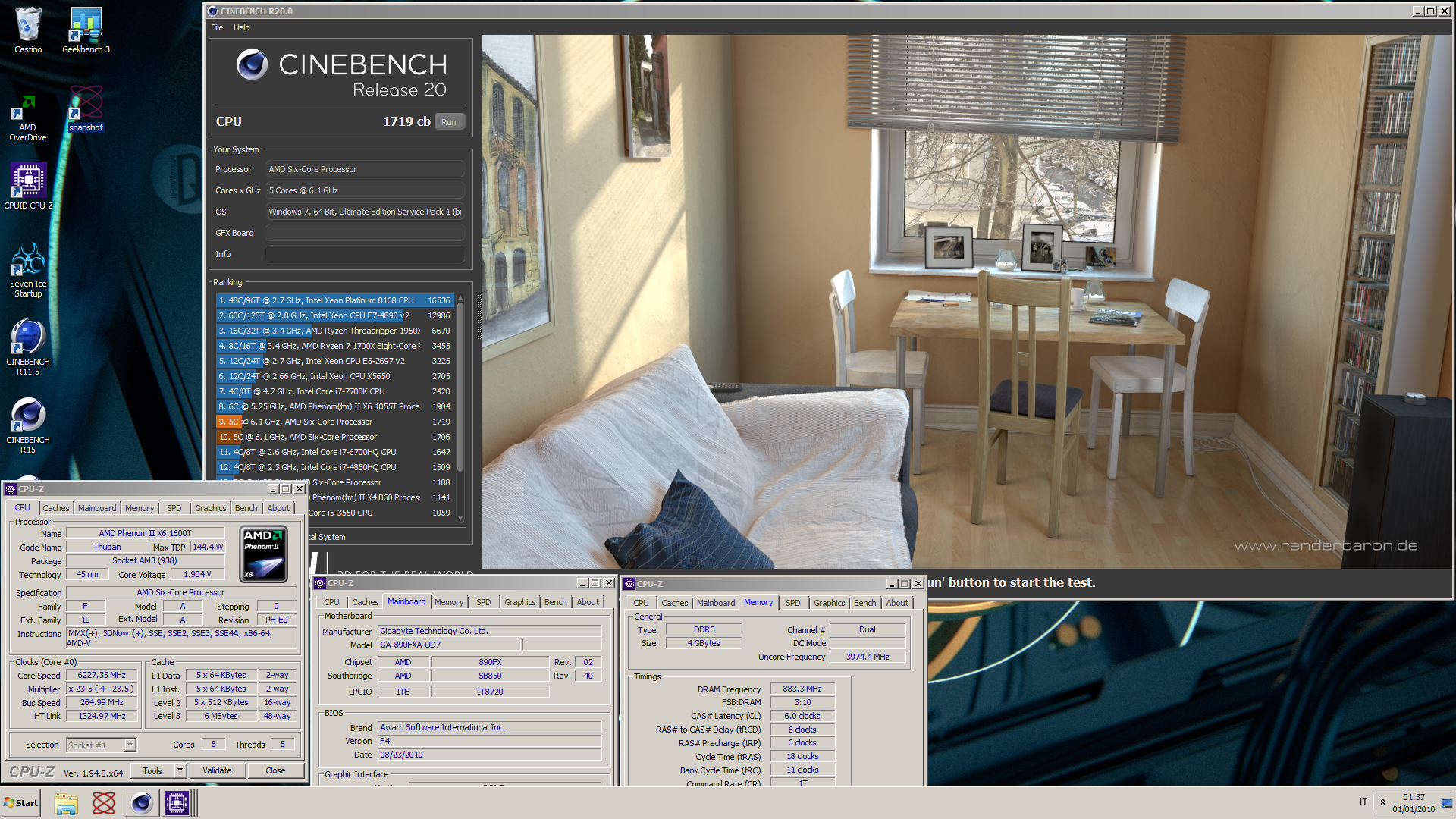Click the BIOS date 08/23/2010 field
This screenshot has width=1456, height=819.
(489, 755)
